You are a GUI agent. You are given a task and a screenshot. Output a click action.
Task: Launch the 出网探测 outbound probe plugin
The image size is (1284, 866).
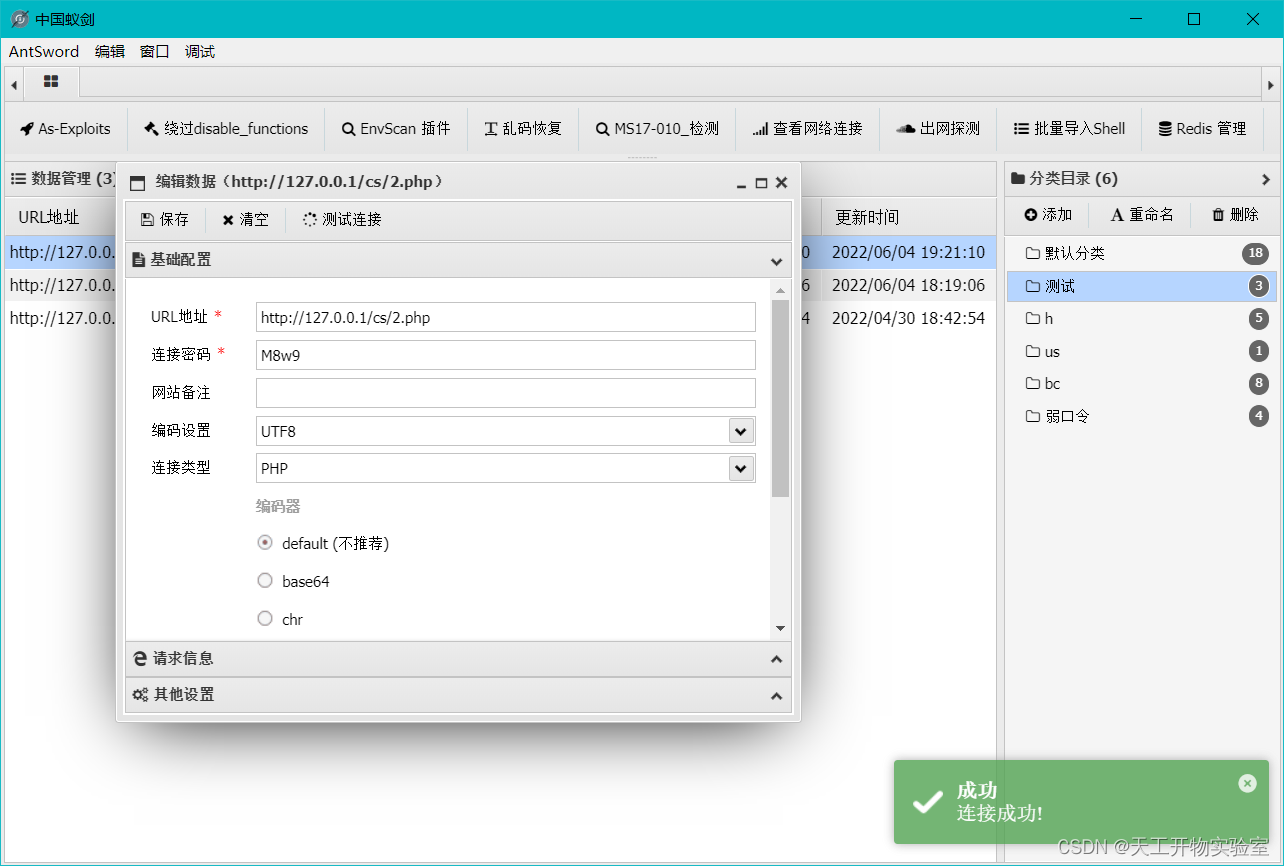point(938,129)
